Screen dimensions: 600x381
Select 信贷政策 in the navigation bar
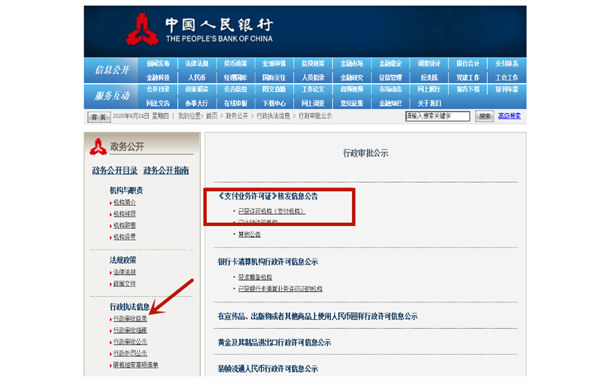(313, 64)
